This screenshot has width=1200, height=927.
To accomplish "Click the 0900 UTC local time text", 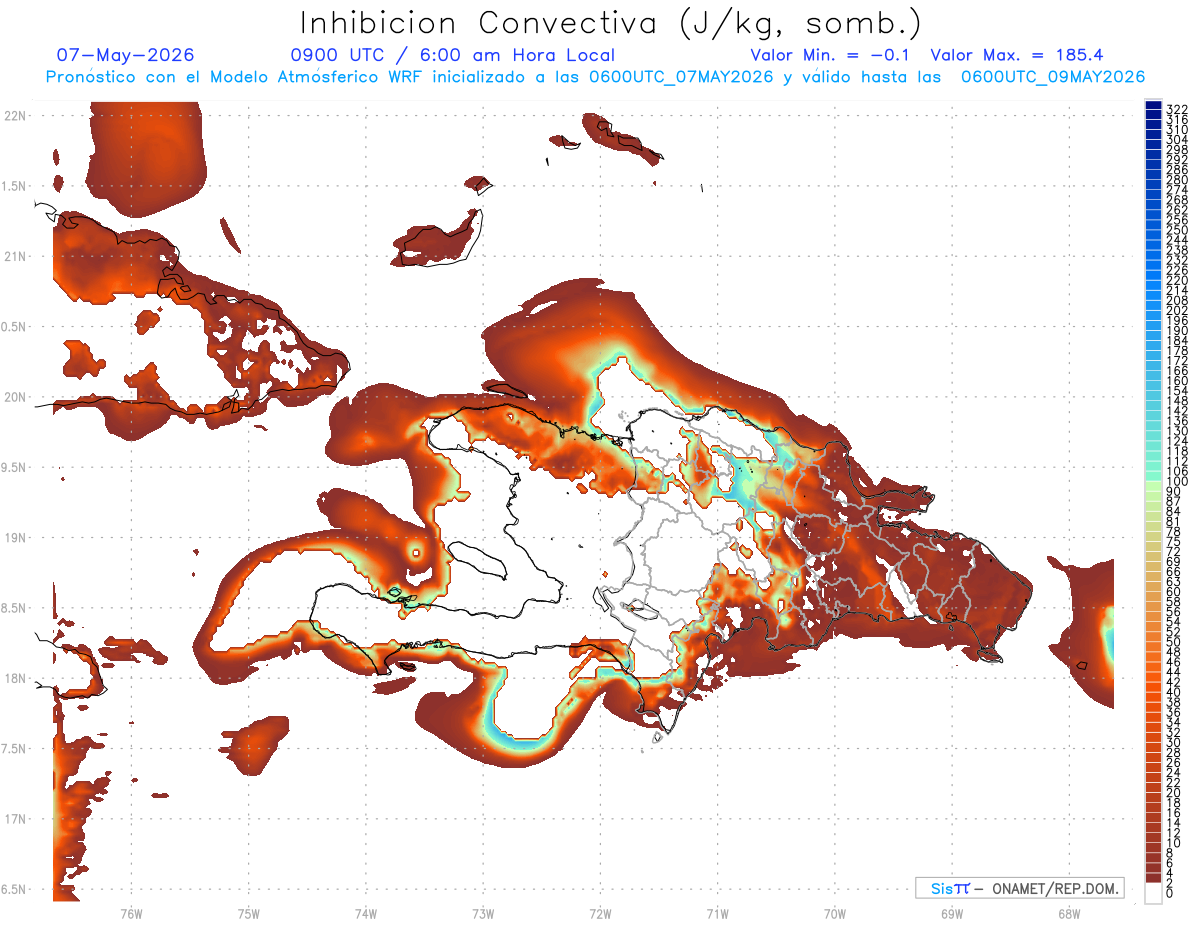I will [x=453, y=55].
